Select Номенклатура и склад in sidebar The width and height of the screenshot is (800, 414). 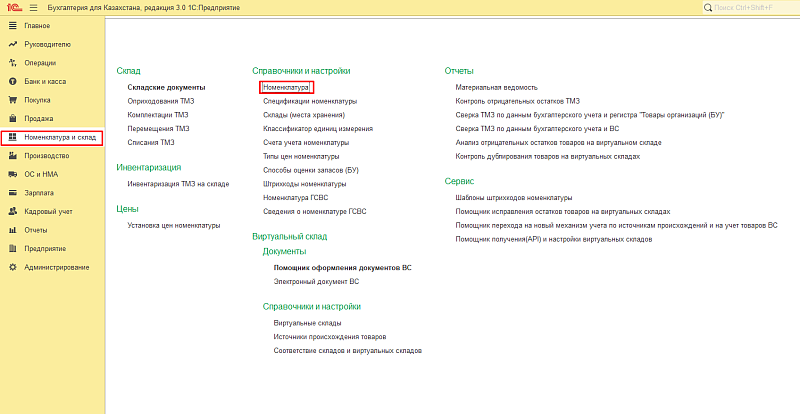point(59,137)
